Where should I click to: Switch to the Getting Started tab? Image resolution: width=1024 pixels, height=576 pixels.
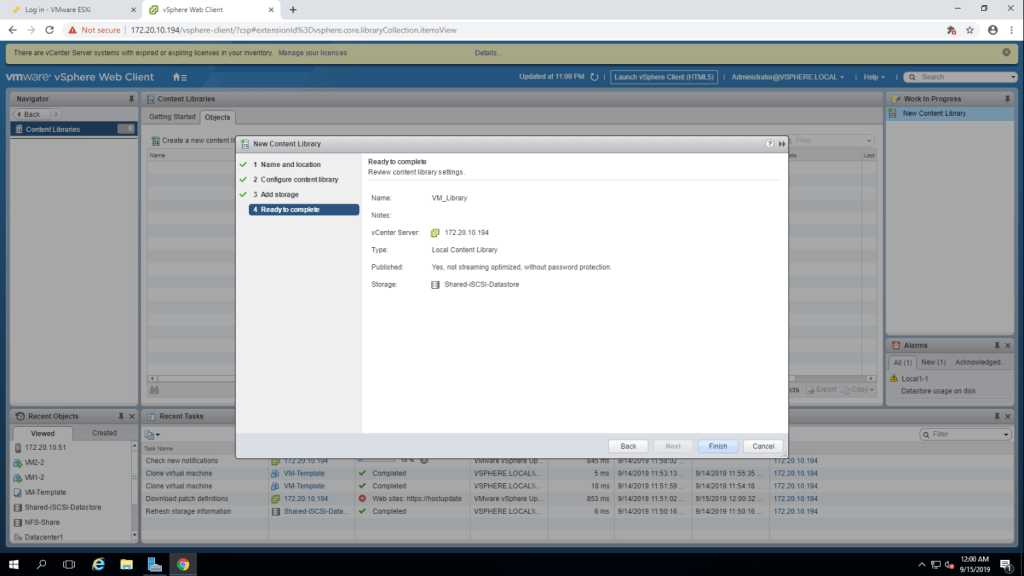(172, 117)
